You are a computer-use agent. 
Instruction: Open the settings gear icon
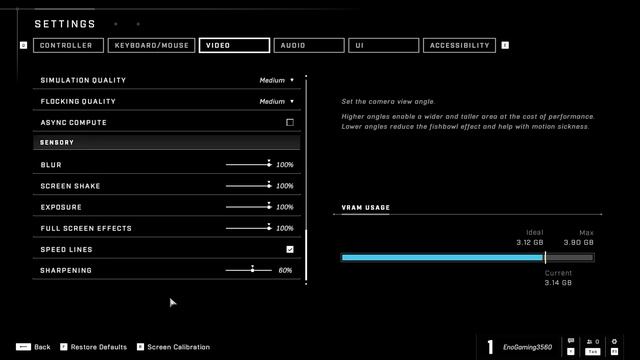(614, 341)
